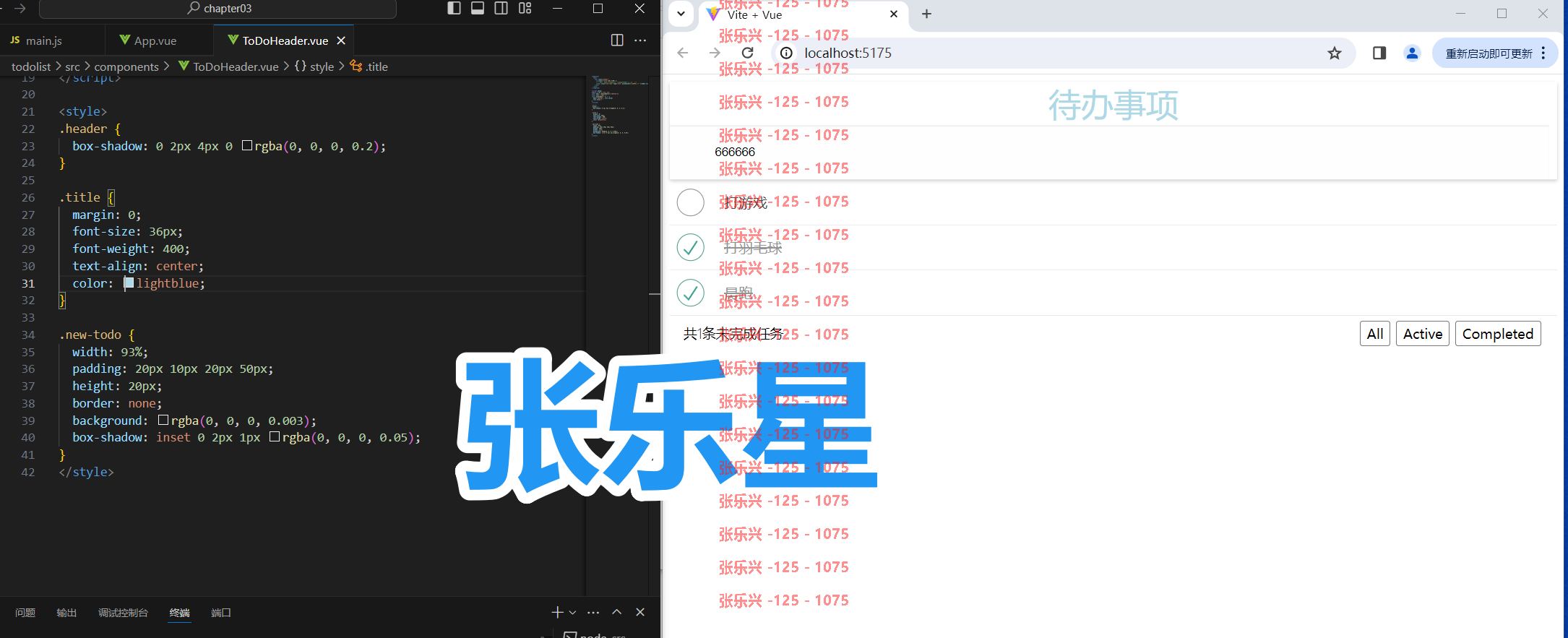Go back in Chrome
1568x638 pixels.
point(683,53)
